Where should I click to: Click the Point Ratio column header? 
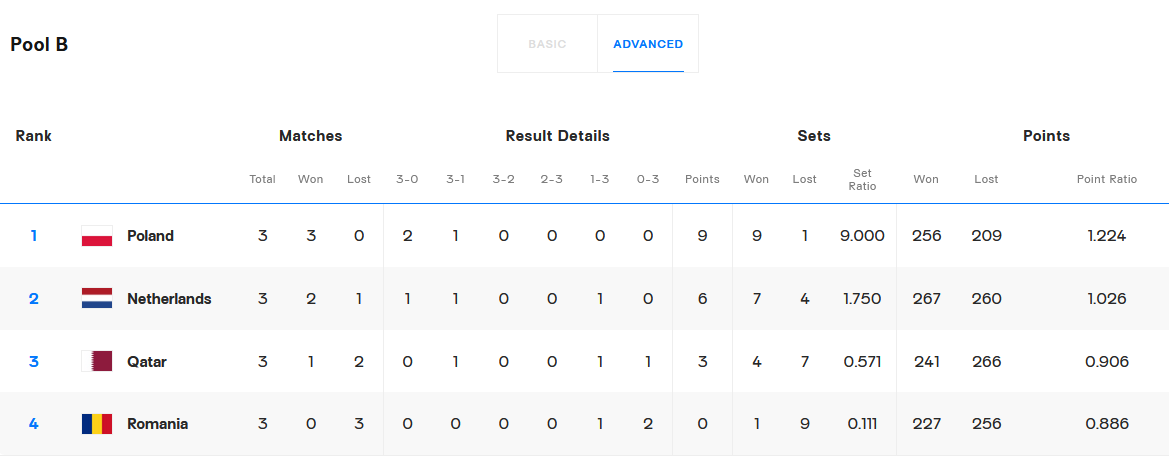coord(1106,180)
